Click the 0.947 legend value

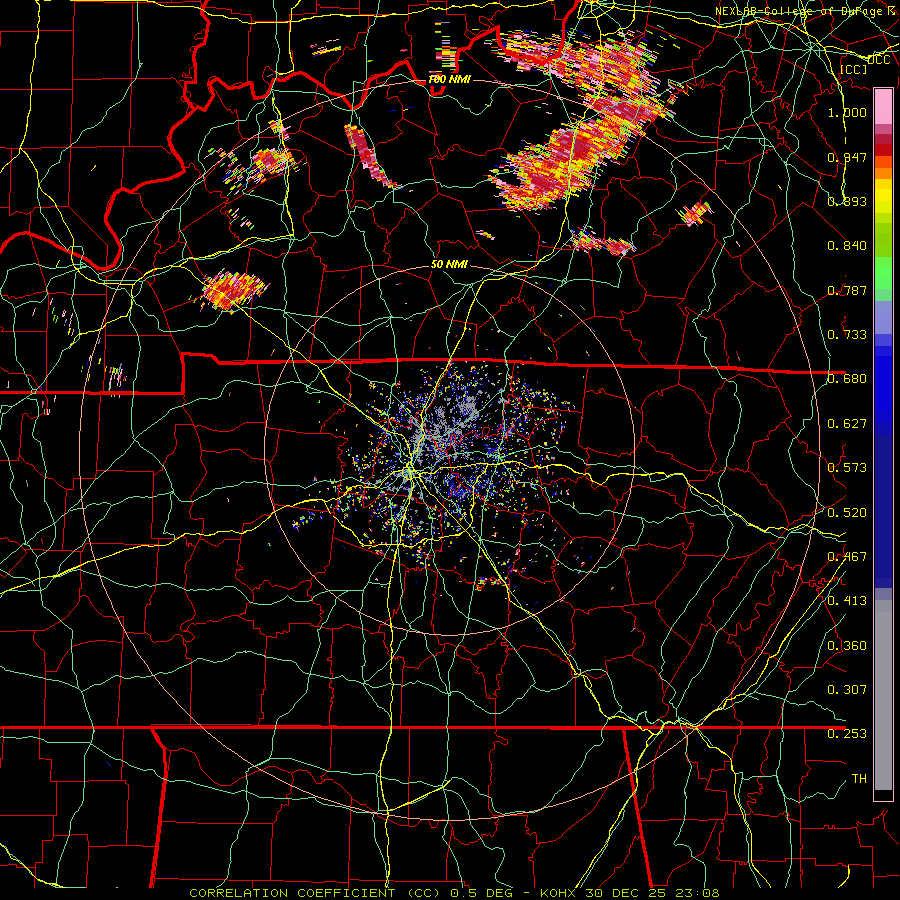pyautogui.click(x=847, y=157)
